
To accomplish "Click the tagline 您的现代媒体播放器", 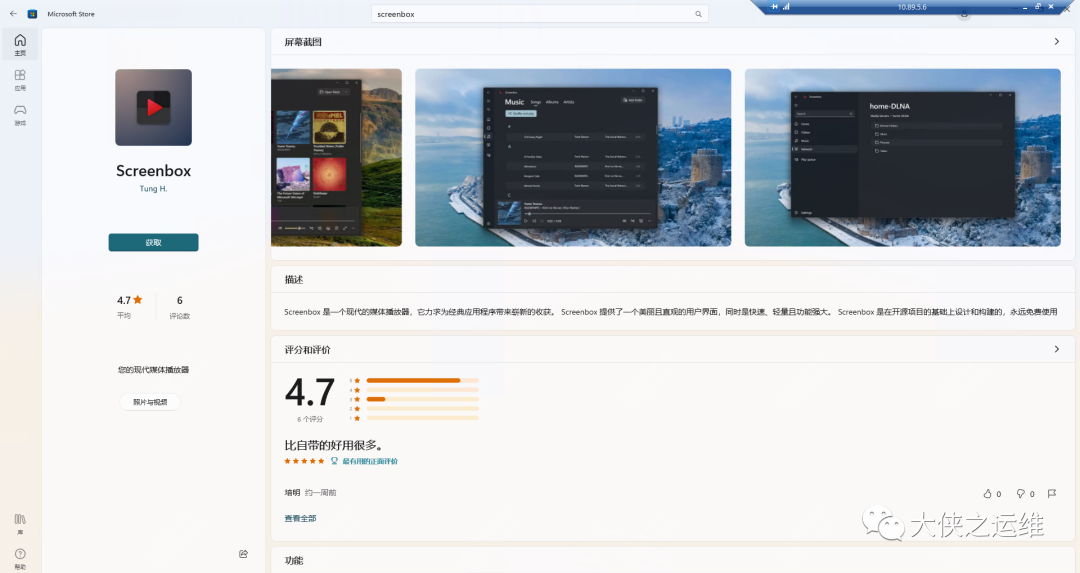I will pos(153,370).
